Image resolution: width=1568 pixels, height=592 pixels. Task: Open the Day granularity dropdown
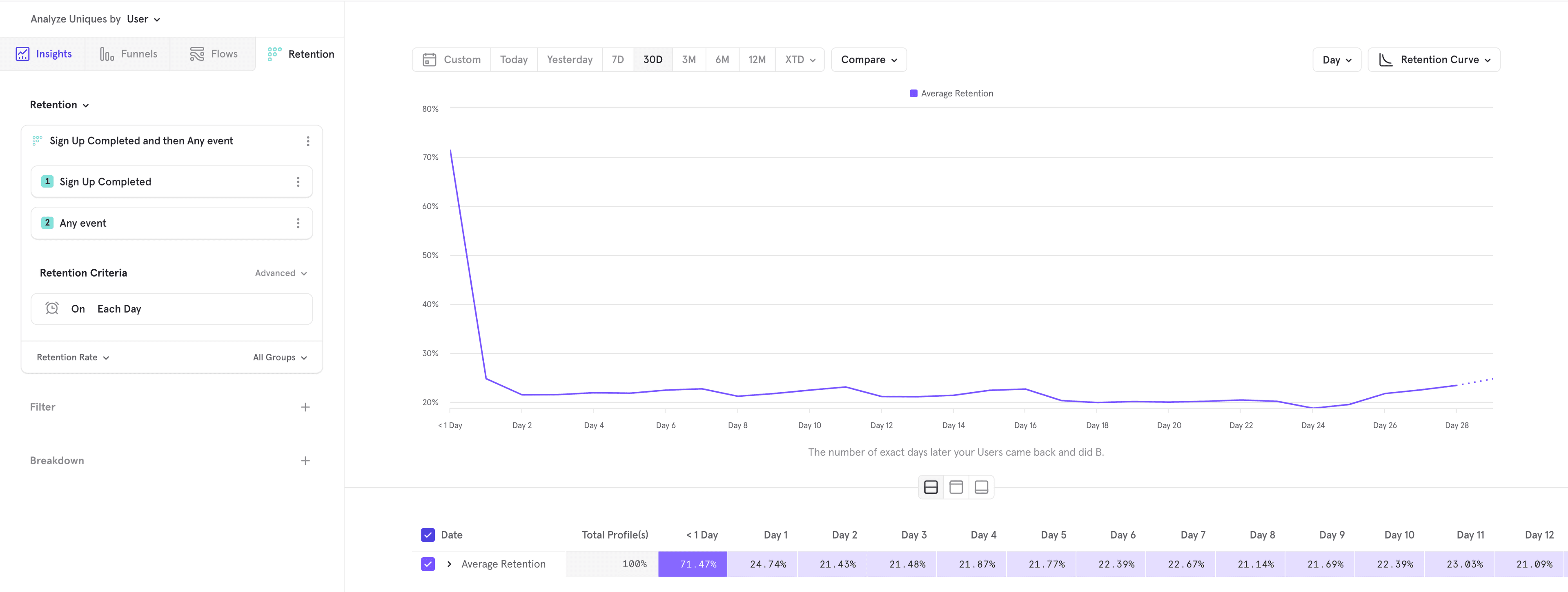pos(1336,59)
